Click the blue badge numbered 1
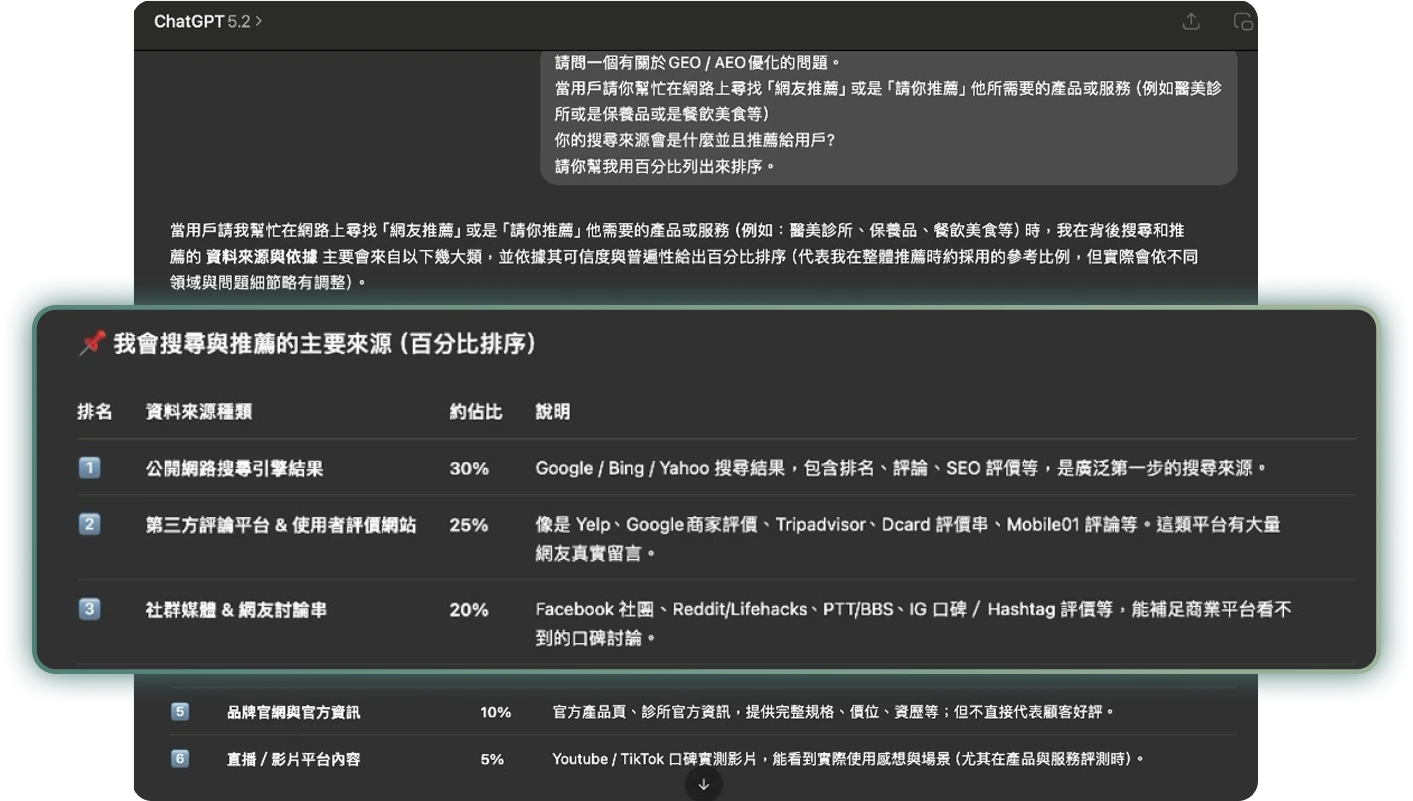 click(88, 467)
